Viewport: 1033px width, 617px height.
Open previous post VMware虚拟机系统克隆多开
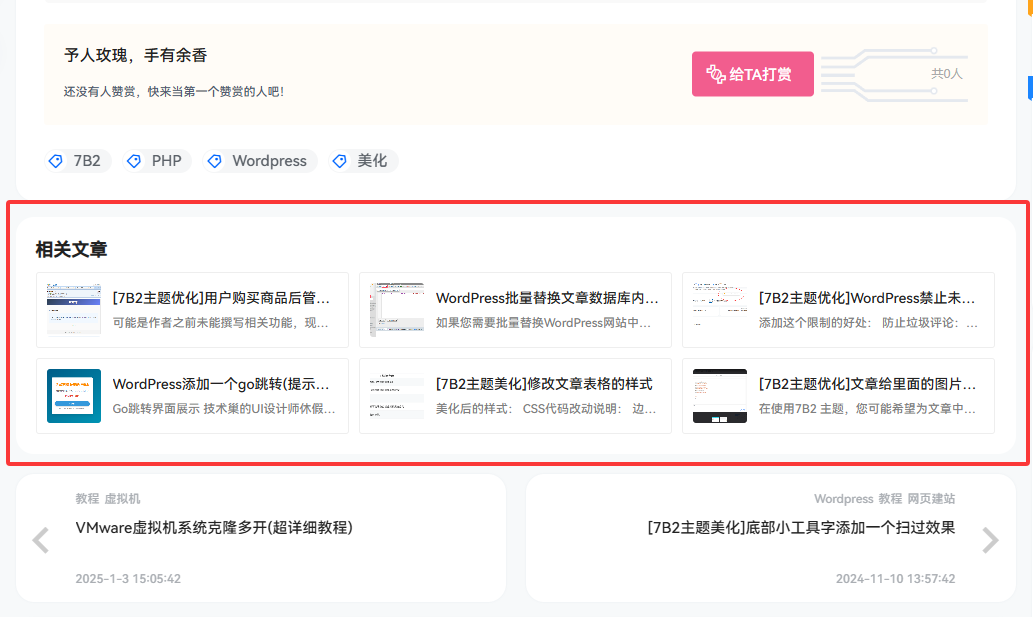coord(214,528)
